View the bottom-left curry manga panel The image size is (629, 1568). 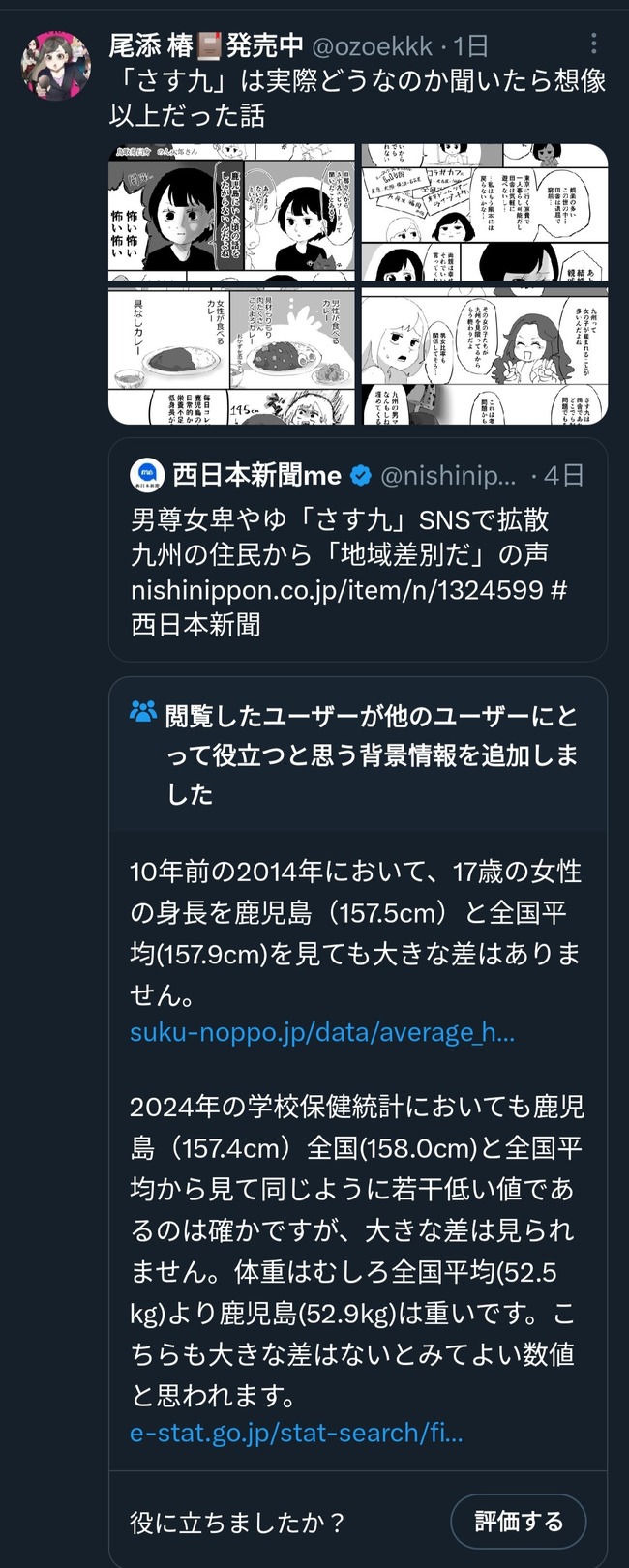pyautogui.click(x=231, y=355)
